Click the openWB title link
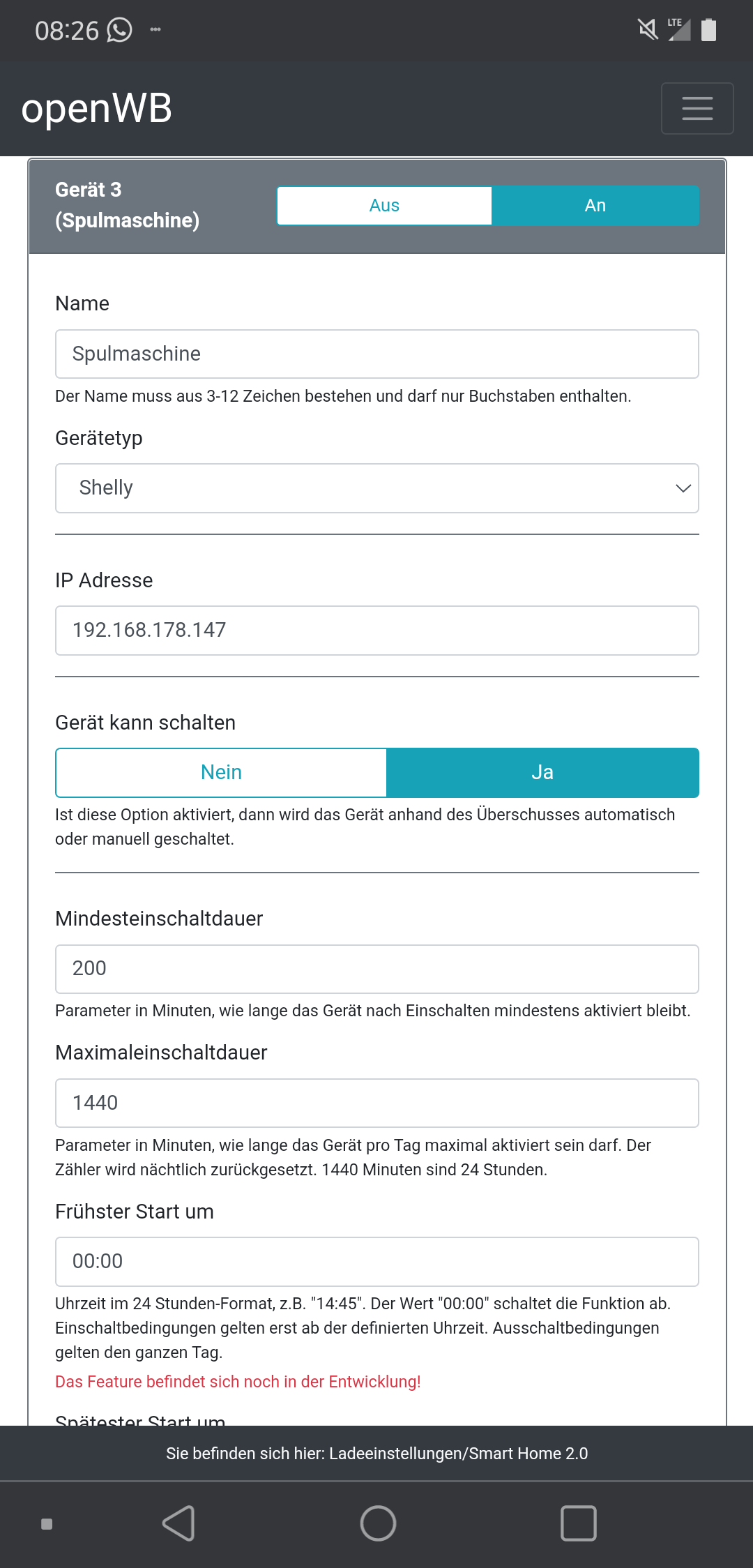This screenshot has height=1568, width=753. (x=97, y=108)
